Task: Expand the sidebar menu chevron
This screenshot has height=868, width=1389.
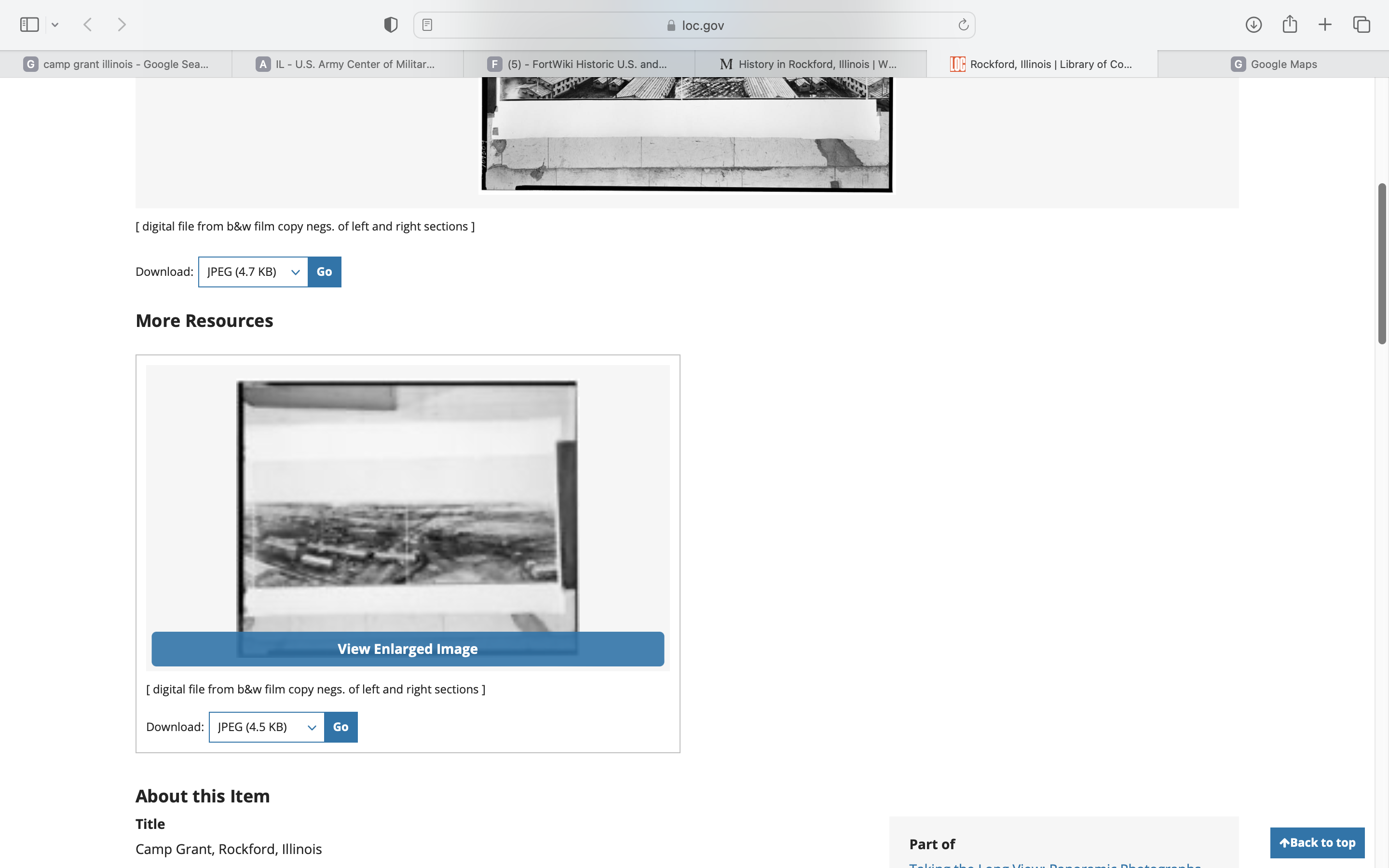Action: point(55,25)
